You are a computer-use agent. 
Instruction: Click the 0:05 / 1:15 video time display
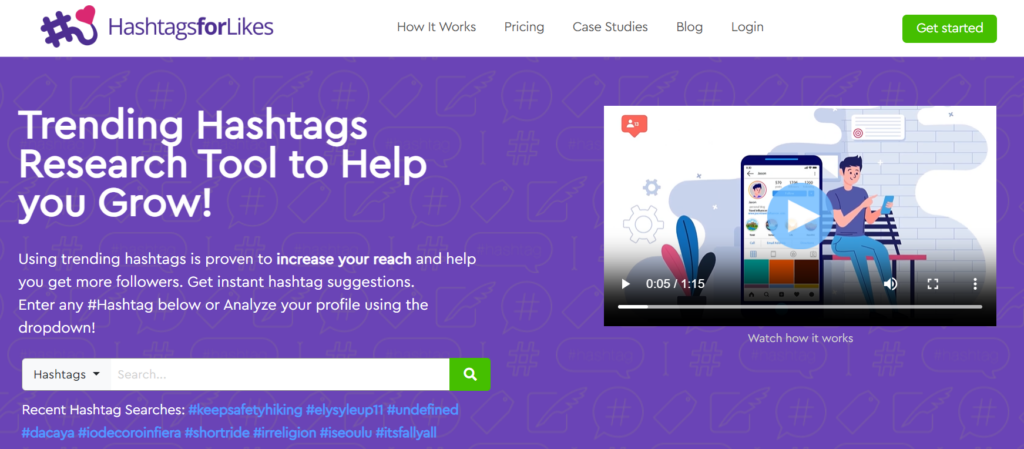pyautogui.click(x=675, y=284)
